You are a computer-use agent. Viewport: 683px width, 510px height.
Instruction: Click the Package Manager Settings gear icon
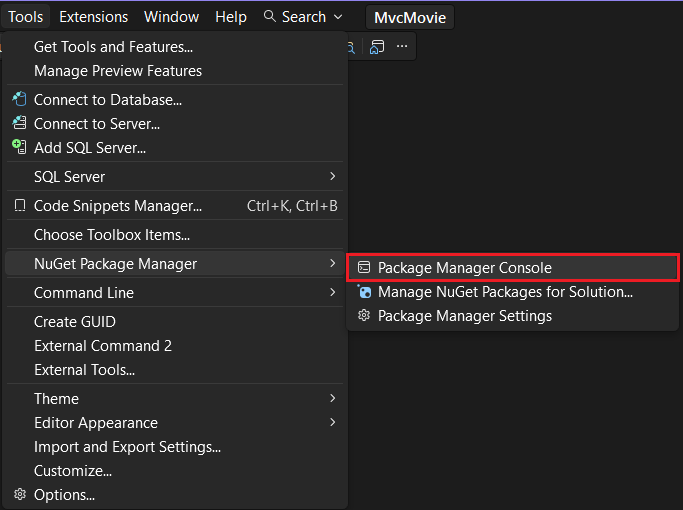click(364, 315)
